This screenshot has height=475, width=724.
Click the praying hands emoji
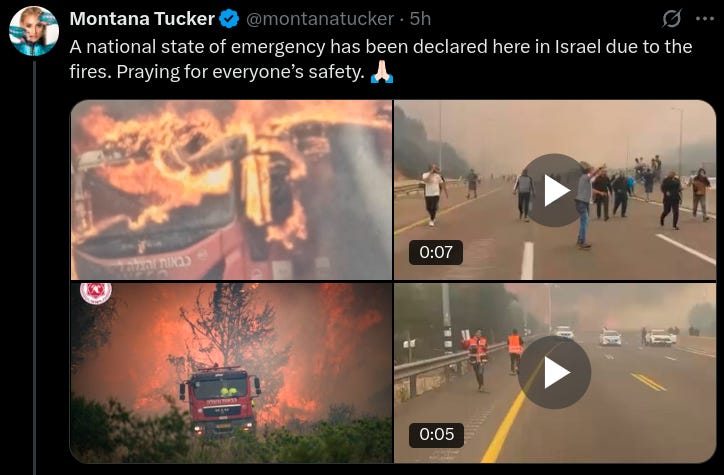coord(382,72)
